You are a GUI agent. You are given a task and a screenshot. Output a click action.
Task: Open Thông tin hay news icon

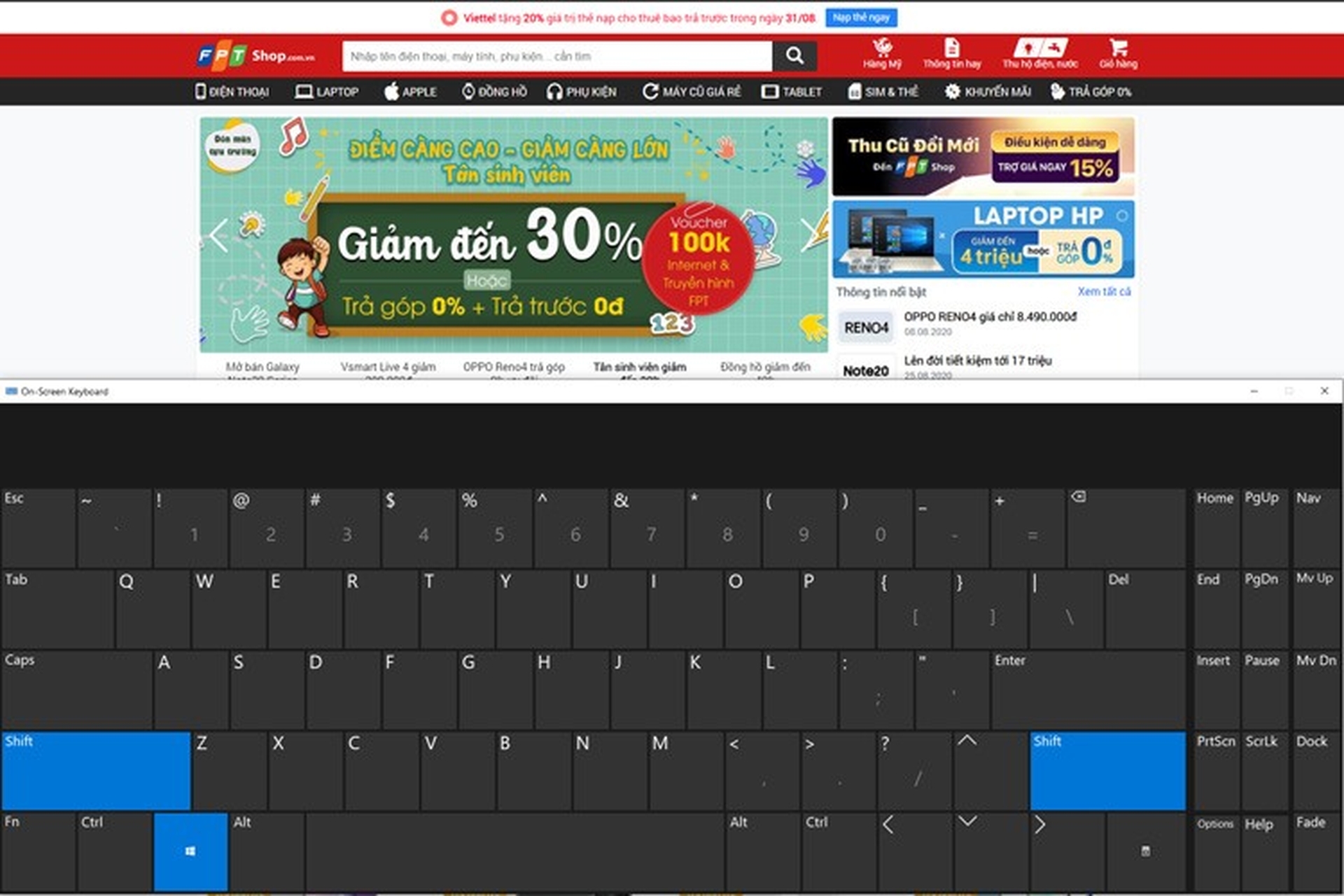point(952,54)
